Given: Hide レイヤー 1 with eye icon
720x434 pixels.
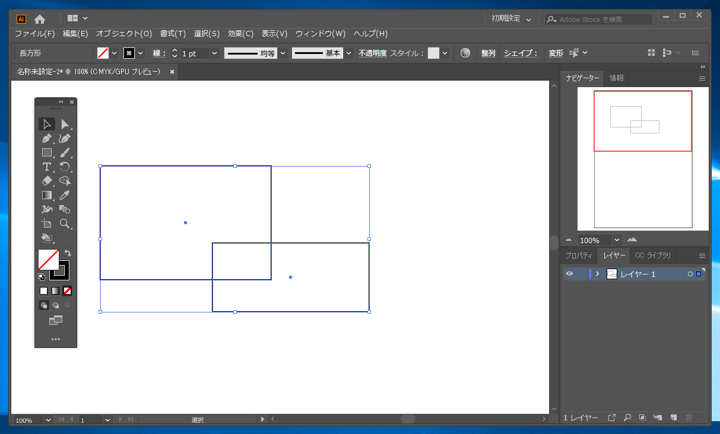Looking at the screenshot, I should point(570,274).
